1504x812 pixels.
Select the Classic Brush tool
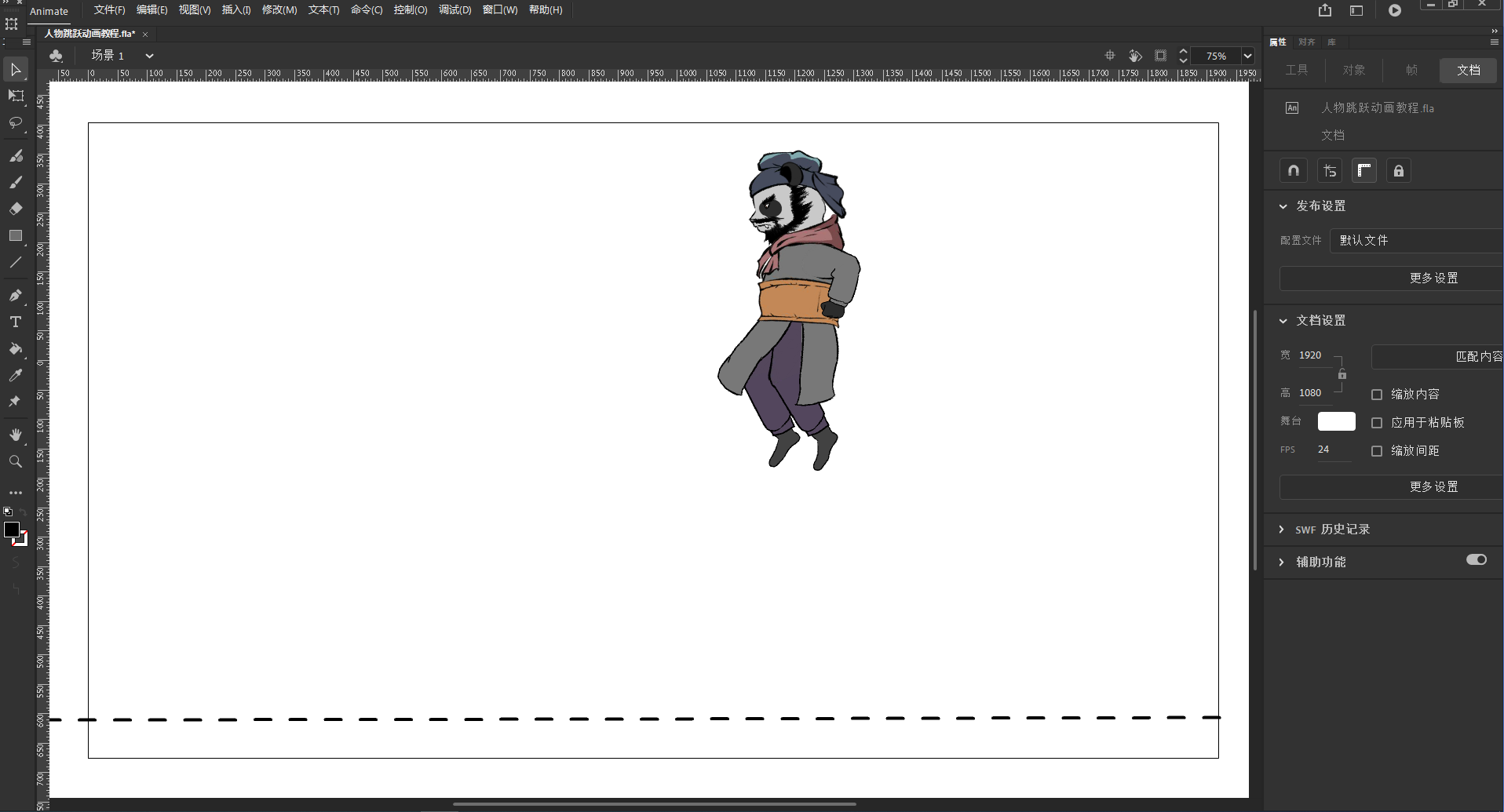[x=15, y=183]
